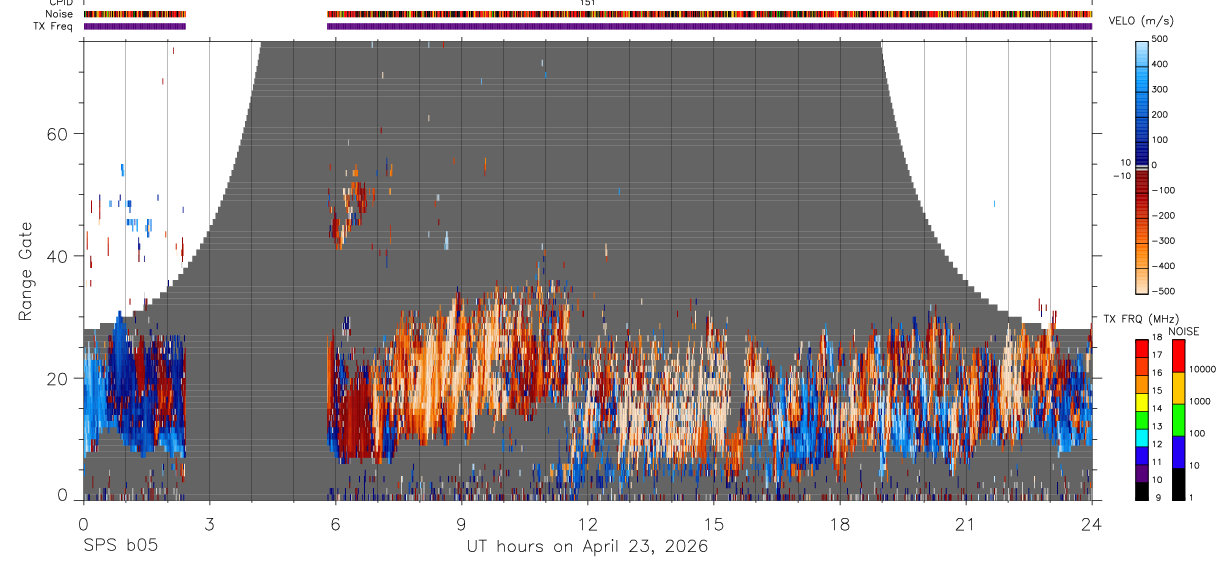Click the 18 tick on UT hours axis
This screenshot has height=567, width=1228.
click(x=839, y=523)
